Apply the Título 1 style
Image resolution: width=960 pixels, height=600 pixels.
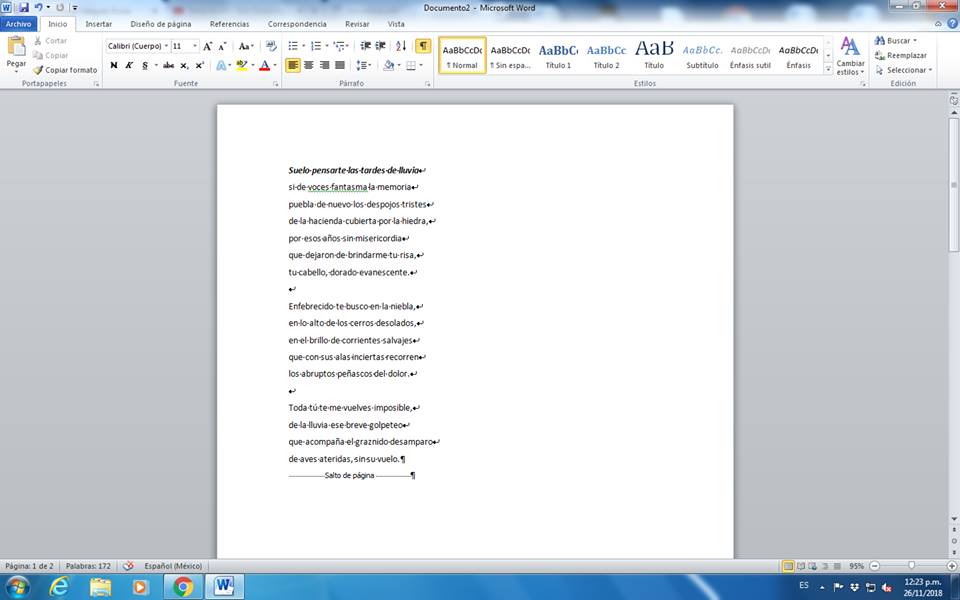click(558, 55)
